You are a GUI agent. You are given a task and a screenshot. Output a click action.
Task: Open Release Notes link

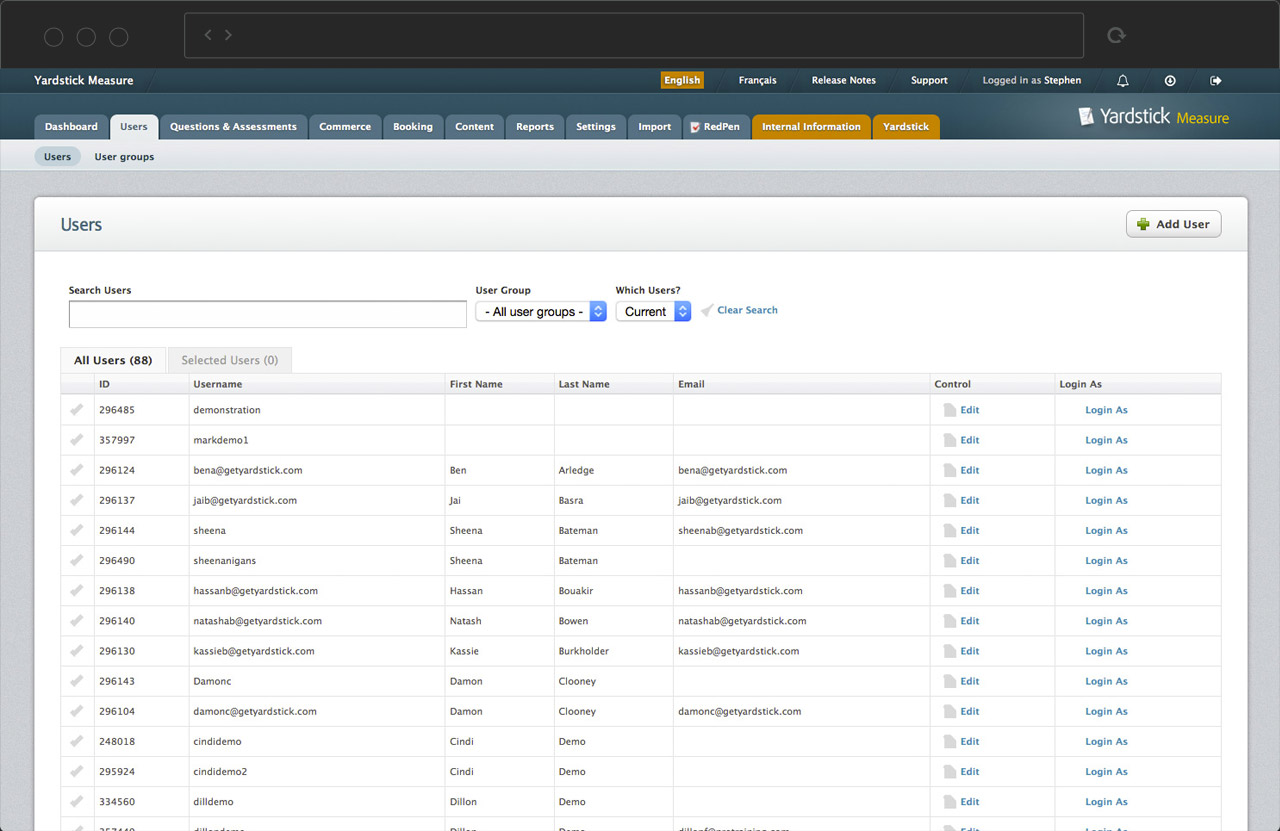click(843, 81)
